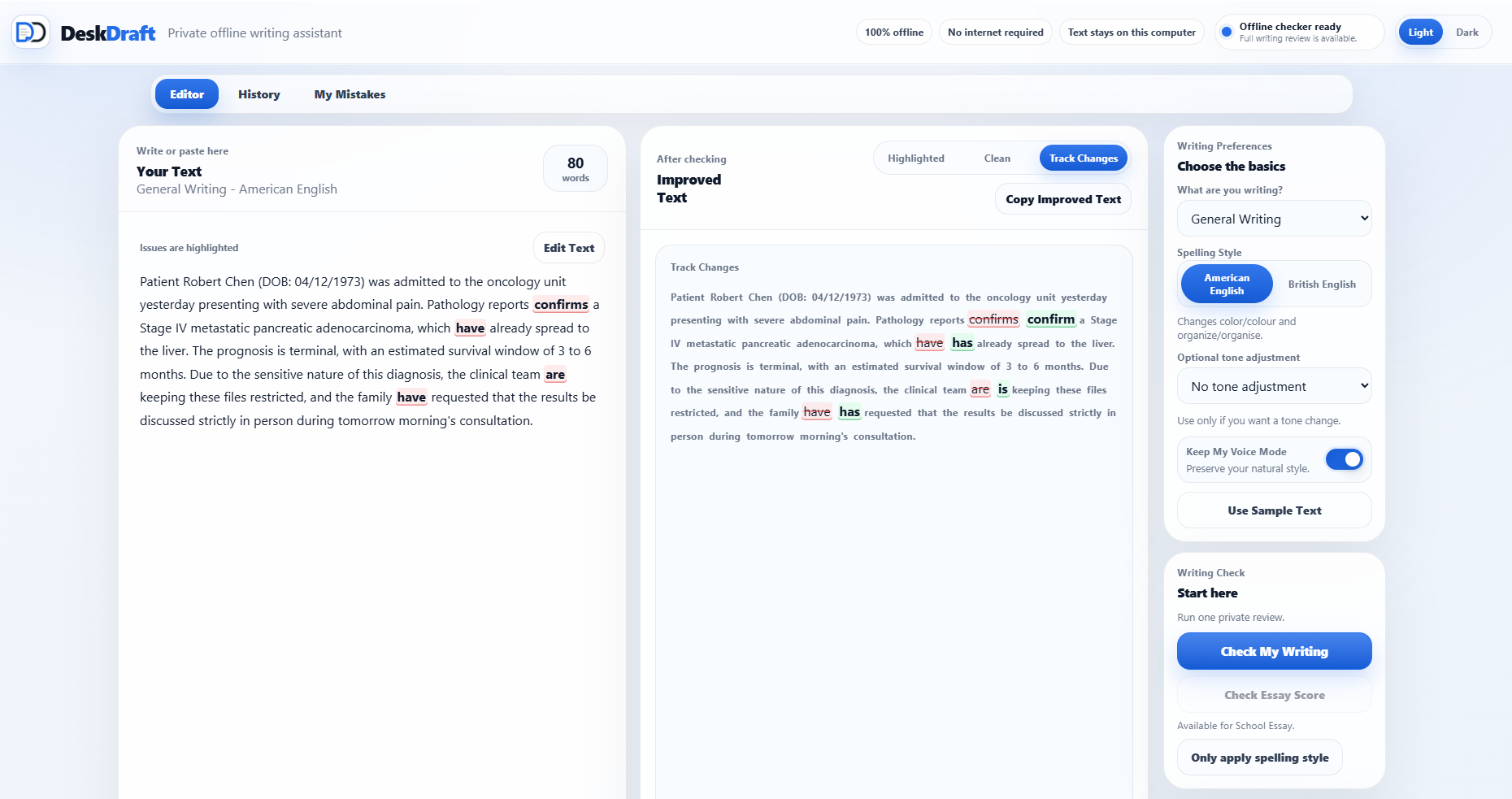Run Check My Writing
This screenshot has width=1512, height=799.
click(x=1274, y=651)
